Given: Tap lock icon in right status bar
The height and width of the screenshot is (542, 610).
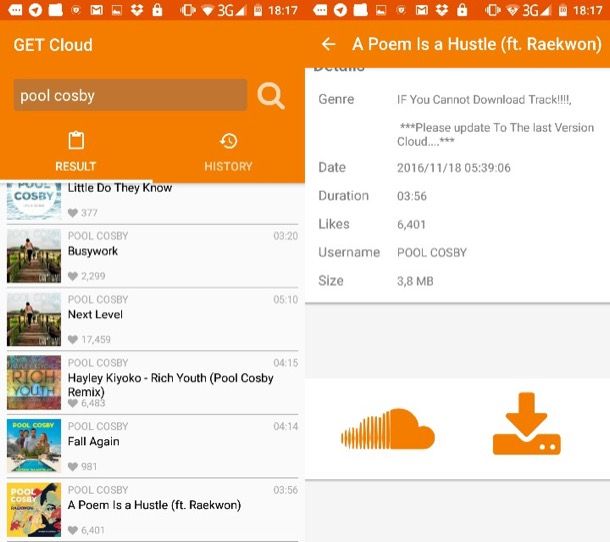Looking at the screenshot, I should [462, 10].
